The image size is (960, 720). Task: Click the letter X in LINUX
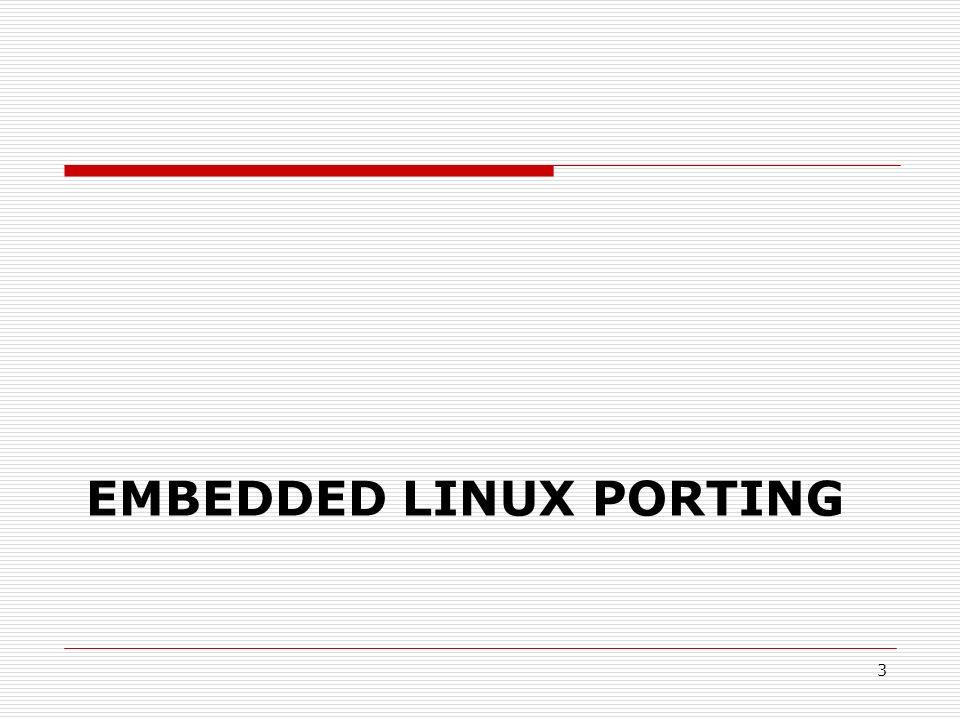tap(557, 498)
